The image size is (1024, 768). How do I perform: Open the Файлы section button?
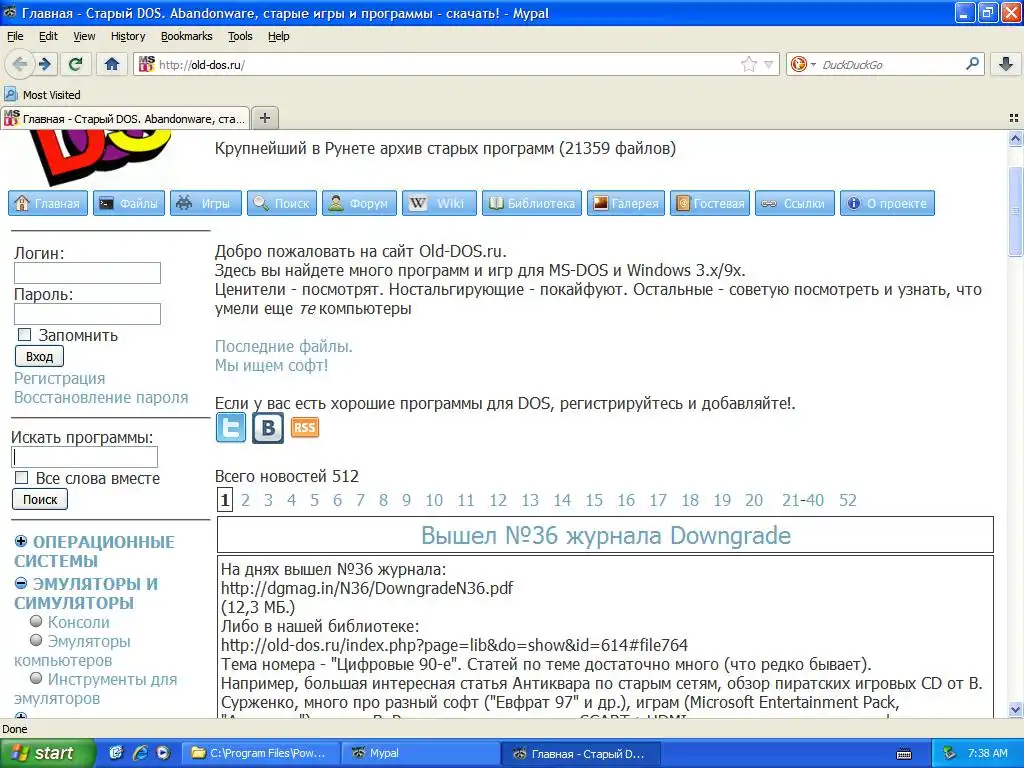pyautogui.click(x=129, y=203)
